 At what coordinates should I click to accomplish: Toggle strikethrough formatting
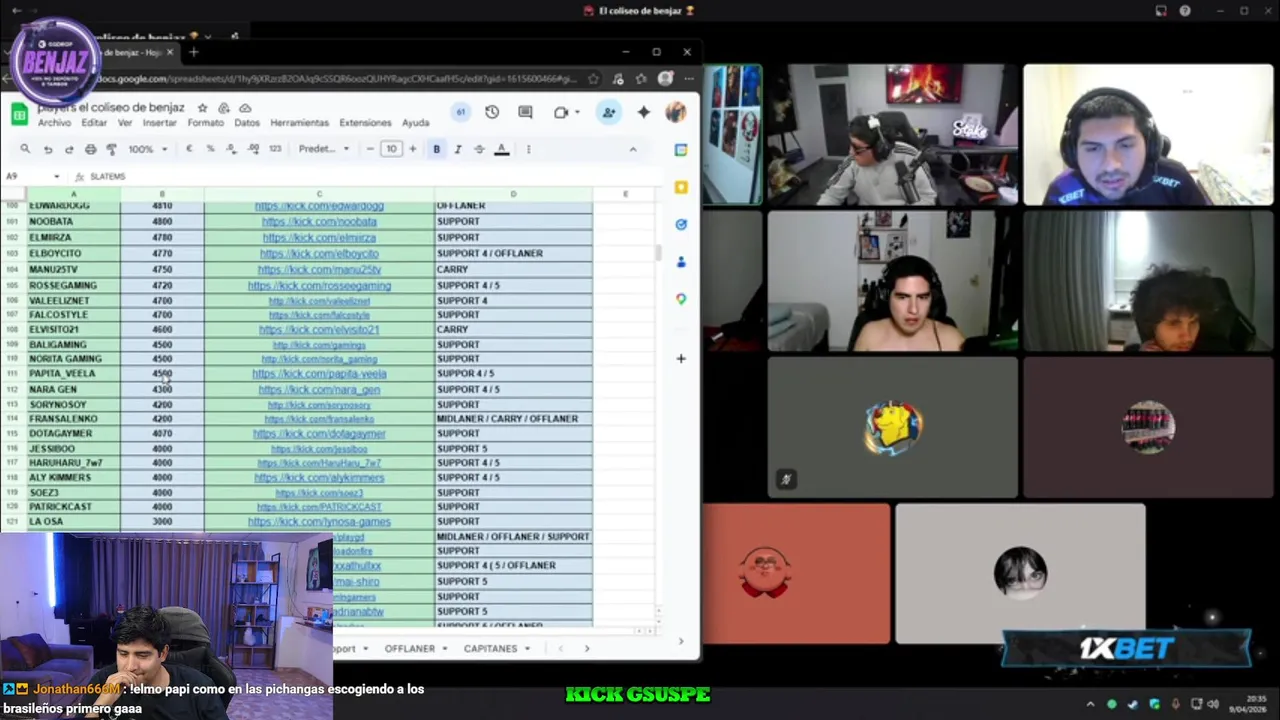point(479,149)
